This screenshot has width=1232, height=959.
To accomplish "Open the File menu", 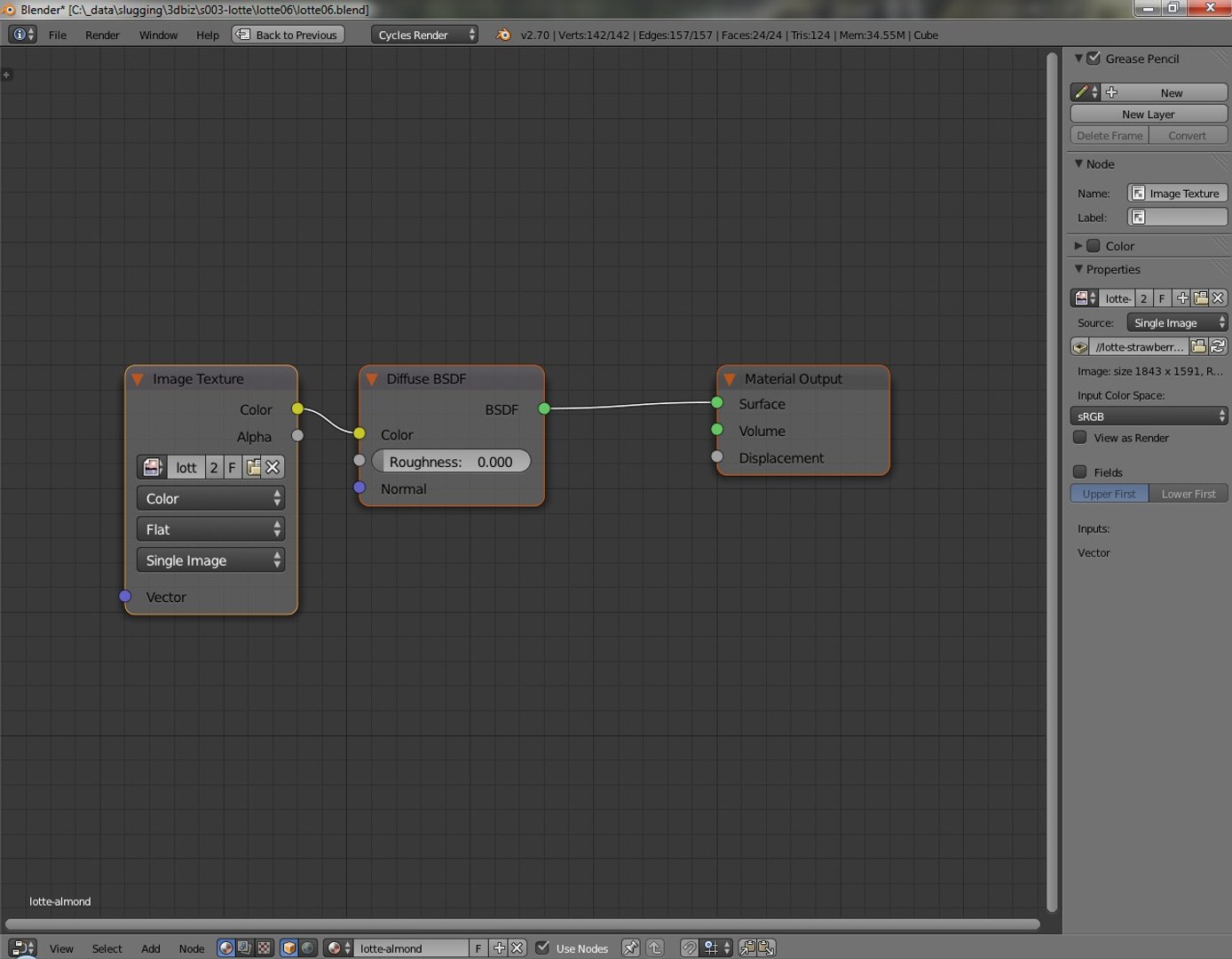I will (58, 35).
